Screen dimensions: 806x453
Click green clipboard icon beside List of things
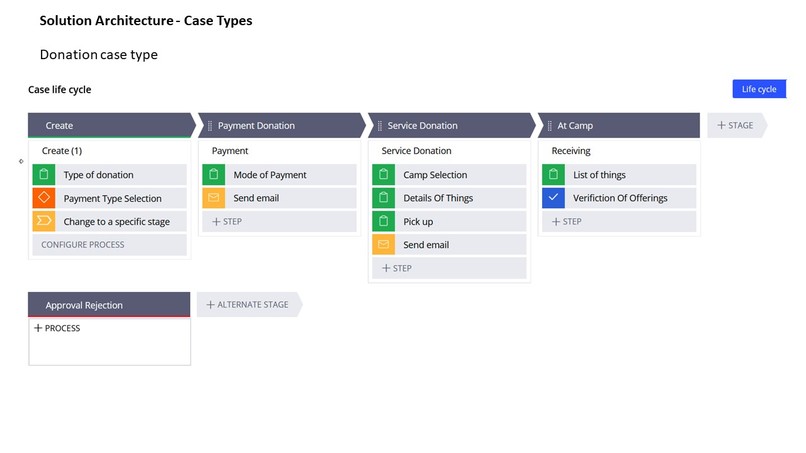pos(554,175)
